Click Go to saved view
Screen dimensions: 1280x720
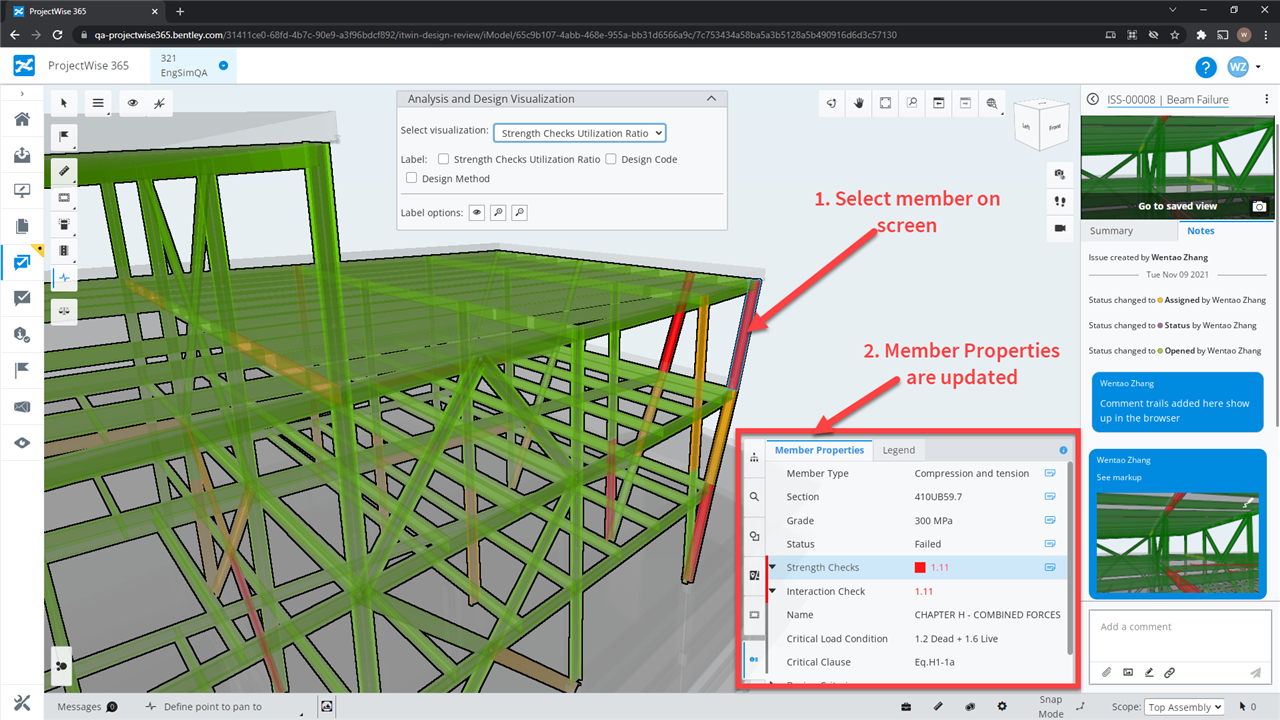(x=1177, y=206)
